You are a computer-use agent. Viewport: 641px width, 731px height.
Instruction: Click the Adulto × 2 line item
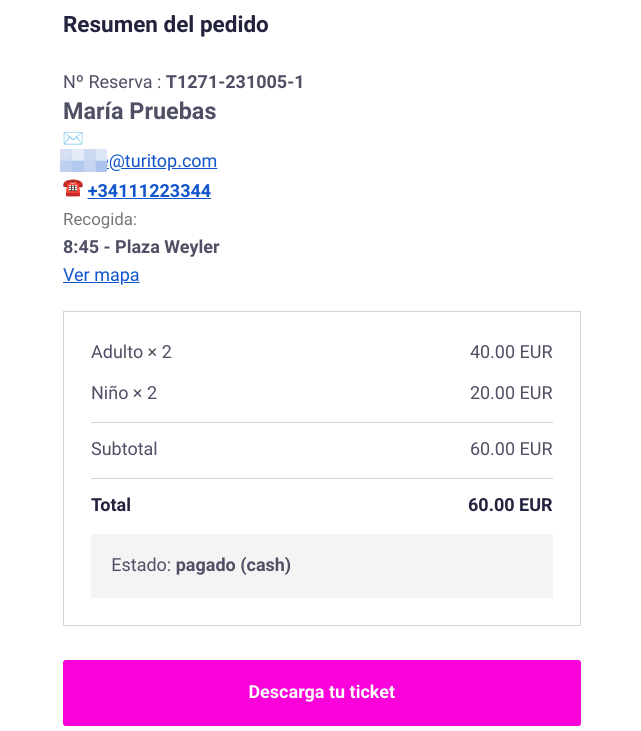[x=131, y=352]
